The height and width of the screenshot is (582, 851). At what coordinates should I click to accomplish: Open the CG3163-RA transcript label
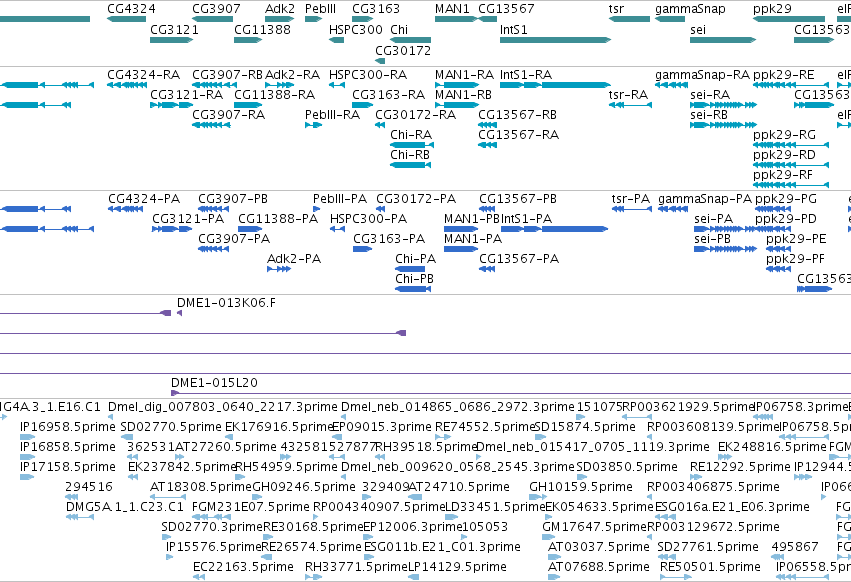[x=388, y=94]
